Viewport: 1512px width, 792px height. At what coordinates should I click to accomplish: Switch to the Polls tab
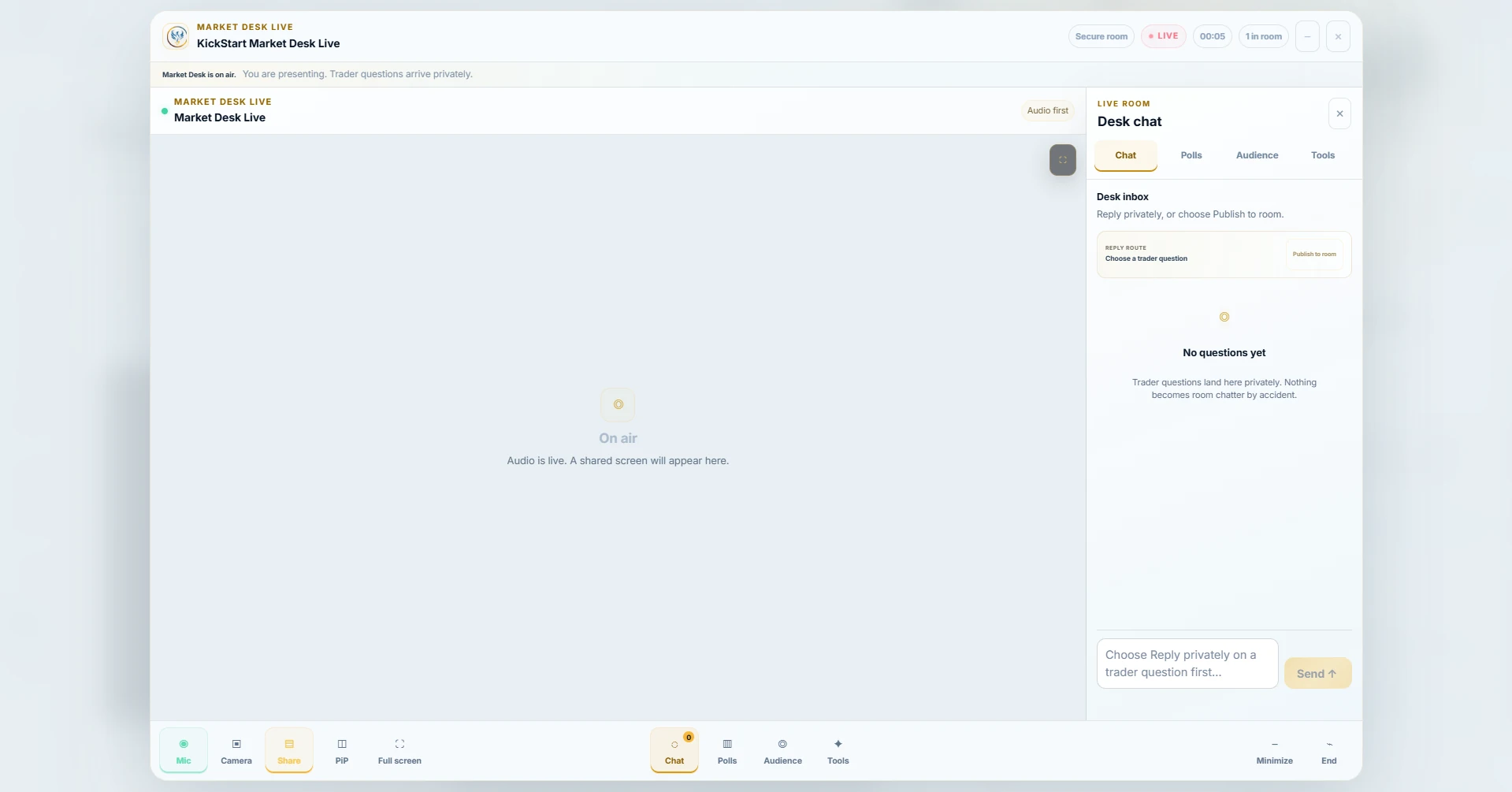1191,155
